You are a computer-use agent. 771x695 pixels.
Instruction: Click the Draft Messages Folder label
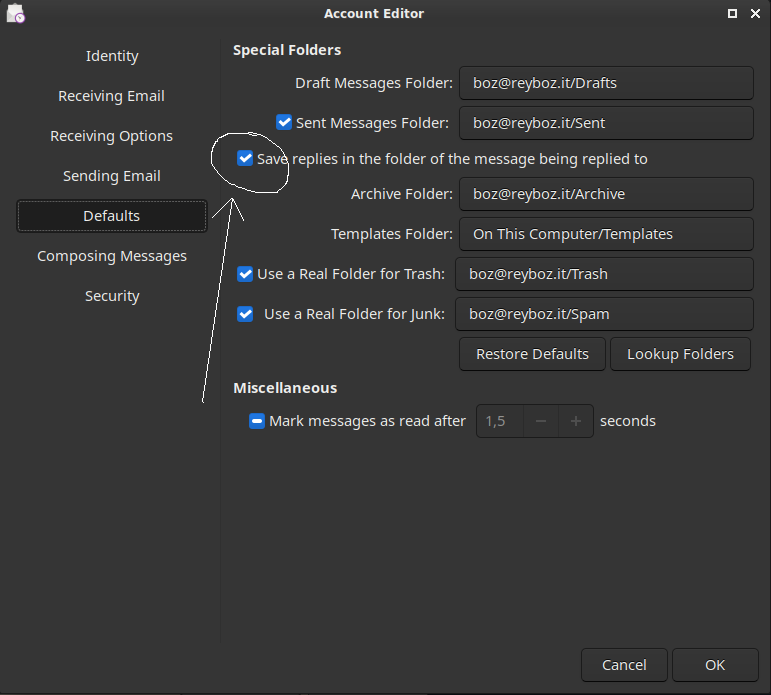coord(374,83)
